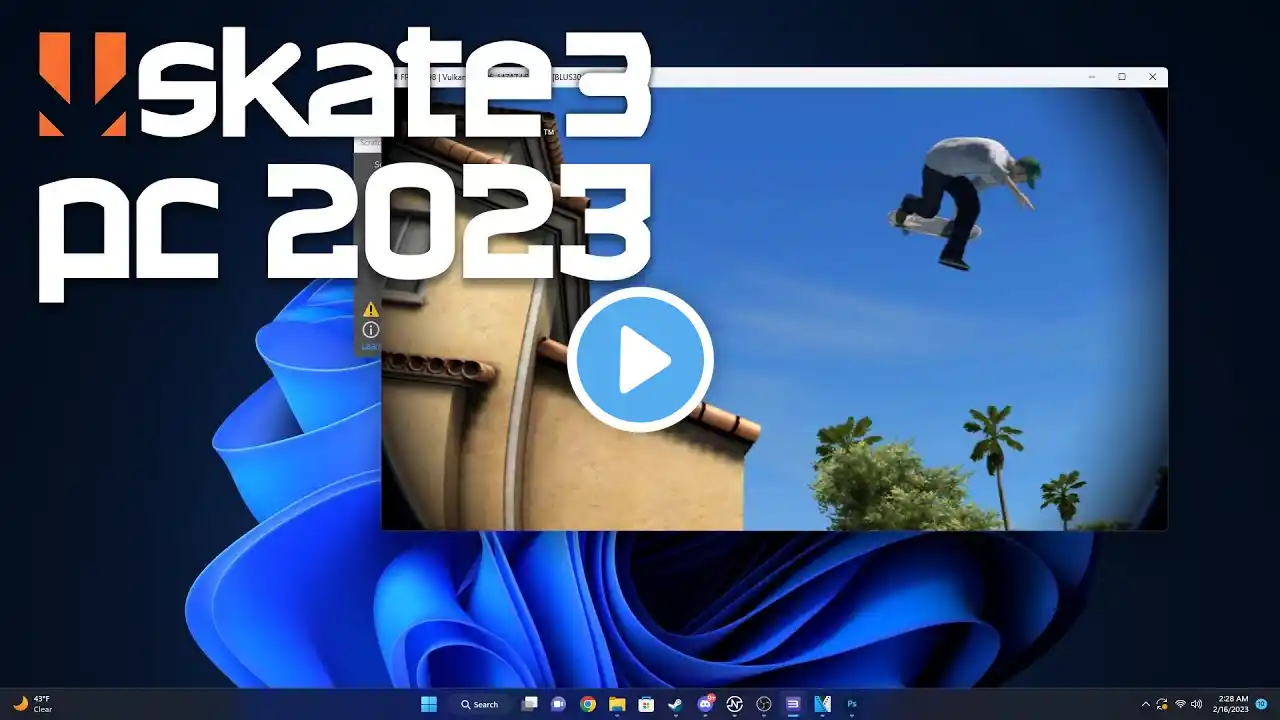
Task: Click the circled info icon
Action: [x=371, y=329]
